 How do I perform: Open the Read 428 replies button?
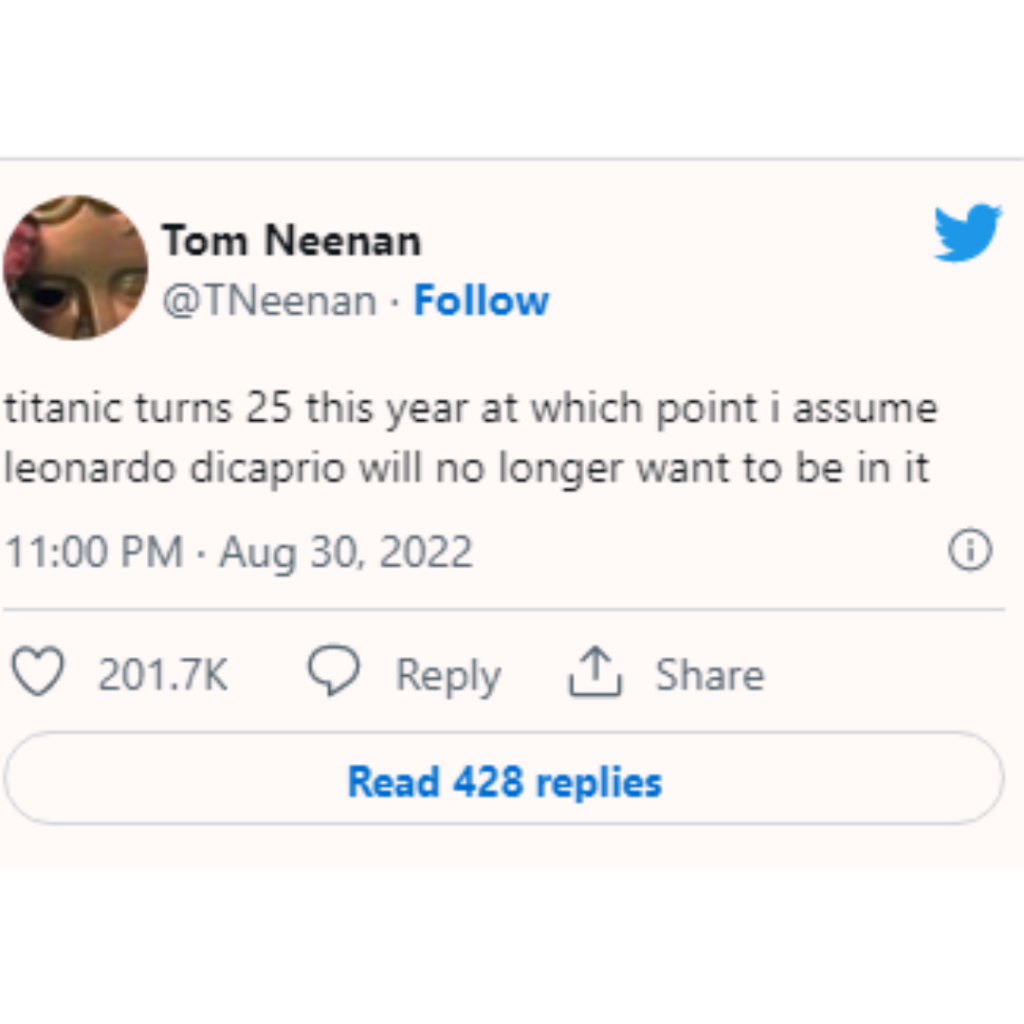coord(504,778)
